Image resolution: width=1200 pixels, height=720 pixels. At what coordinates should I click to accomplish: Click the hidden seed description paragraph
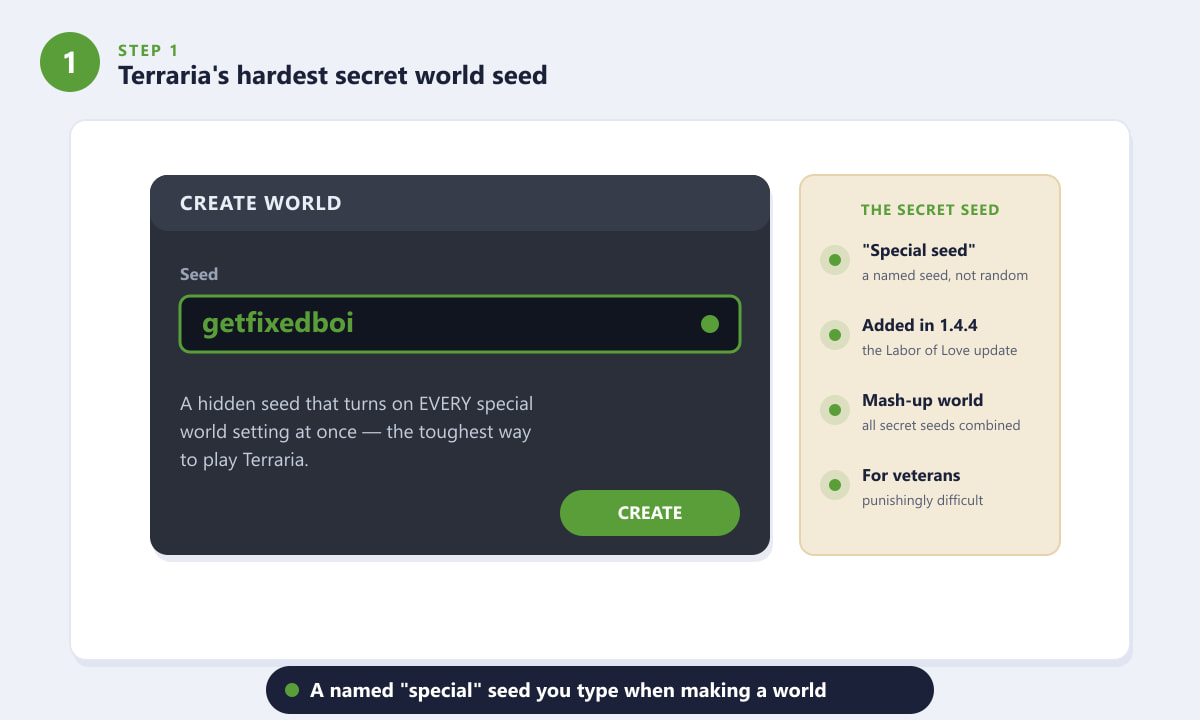[x=357, y=433]
